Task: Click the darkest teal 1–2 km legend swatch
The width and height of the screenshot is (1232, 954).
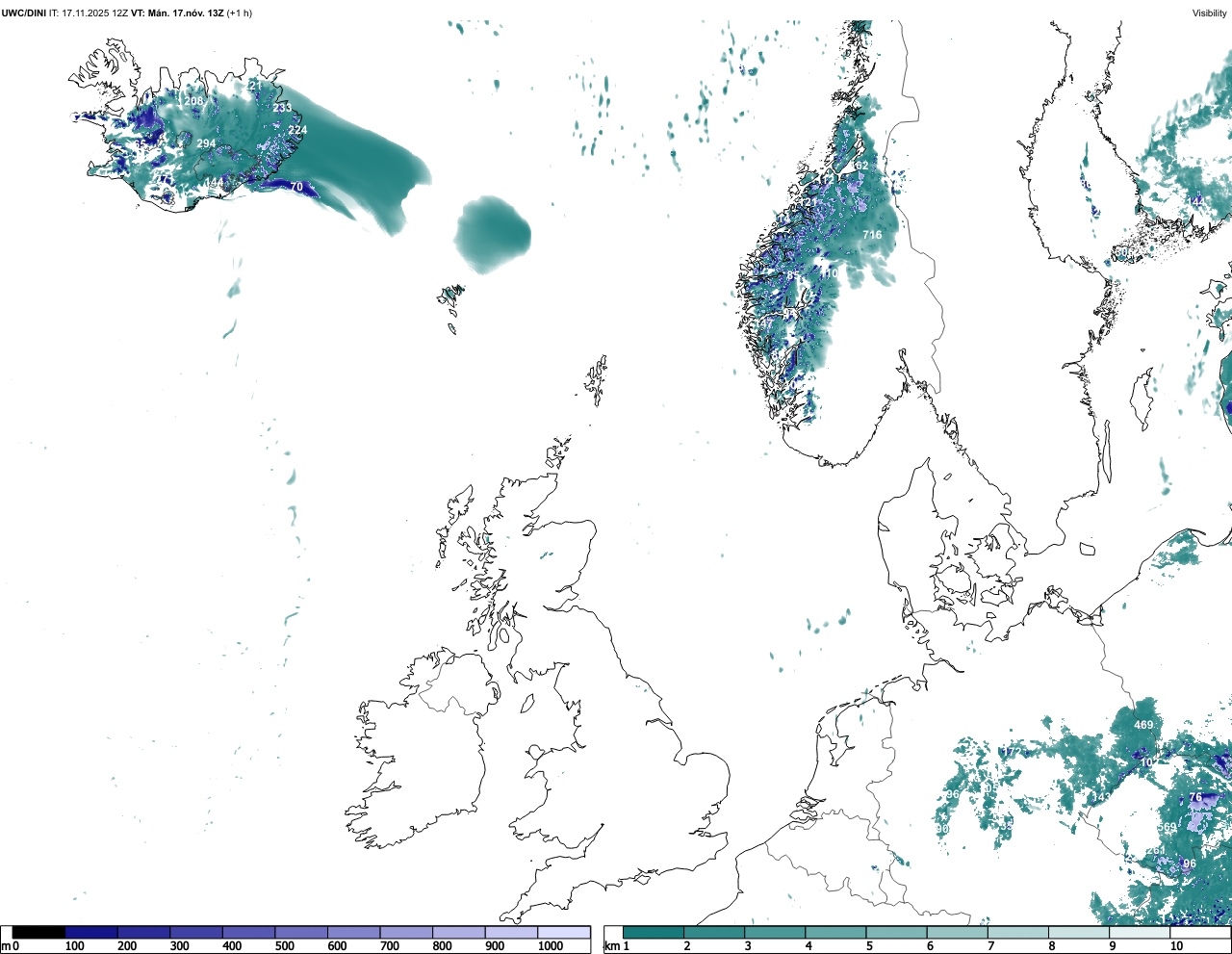Action: [x=654, y=933]
